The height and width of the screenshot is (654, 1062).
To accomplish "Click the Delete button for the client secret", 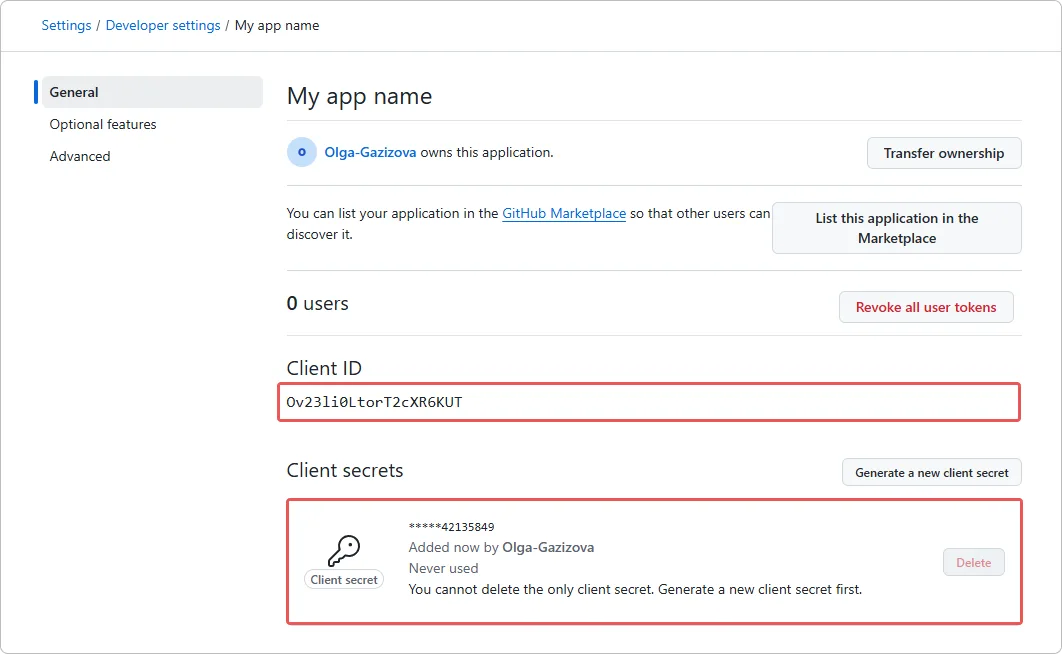I will coord(973,562).
